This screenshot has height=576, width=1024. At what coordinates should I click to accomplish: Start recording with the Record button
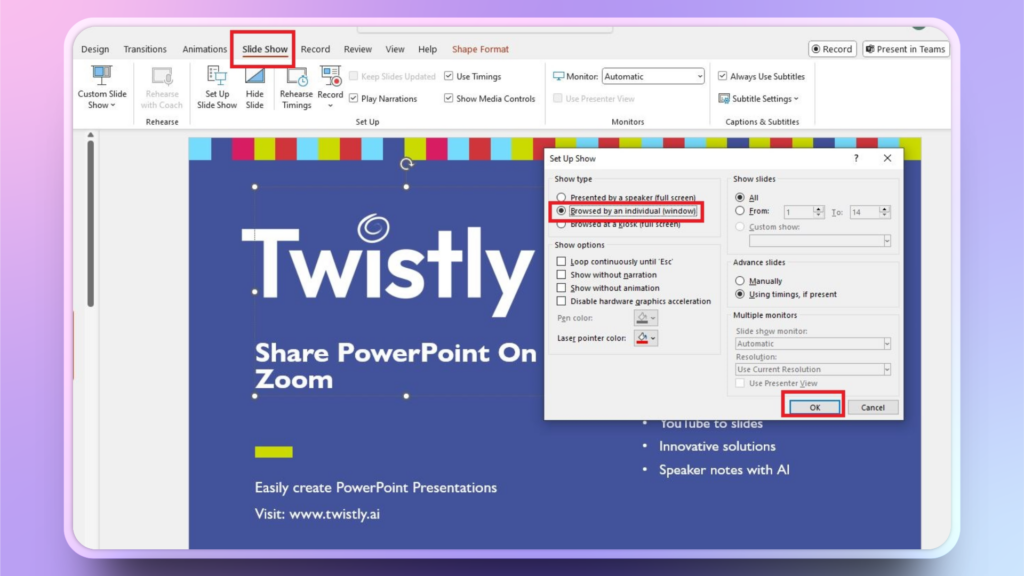coord(831,48)
